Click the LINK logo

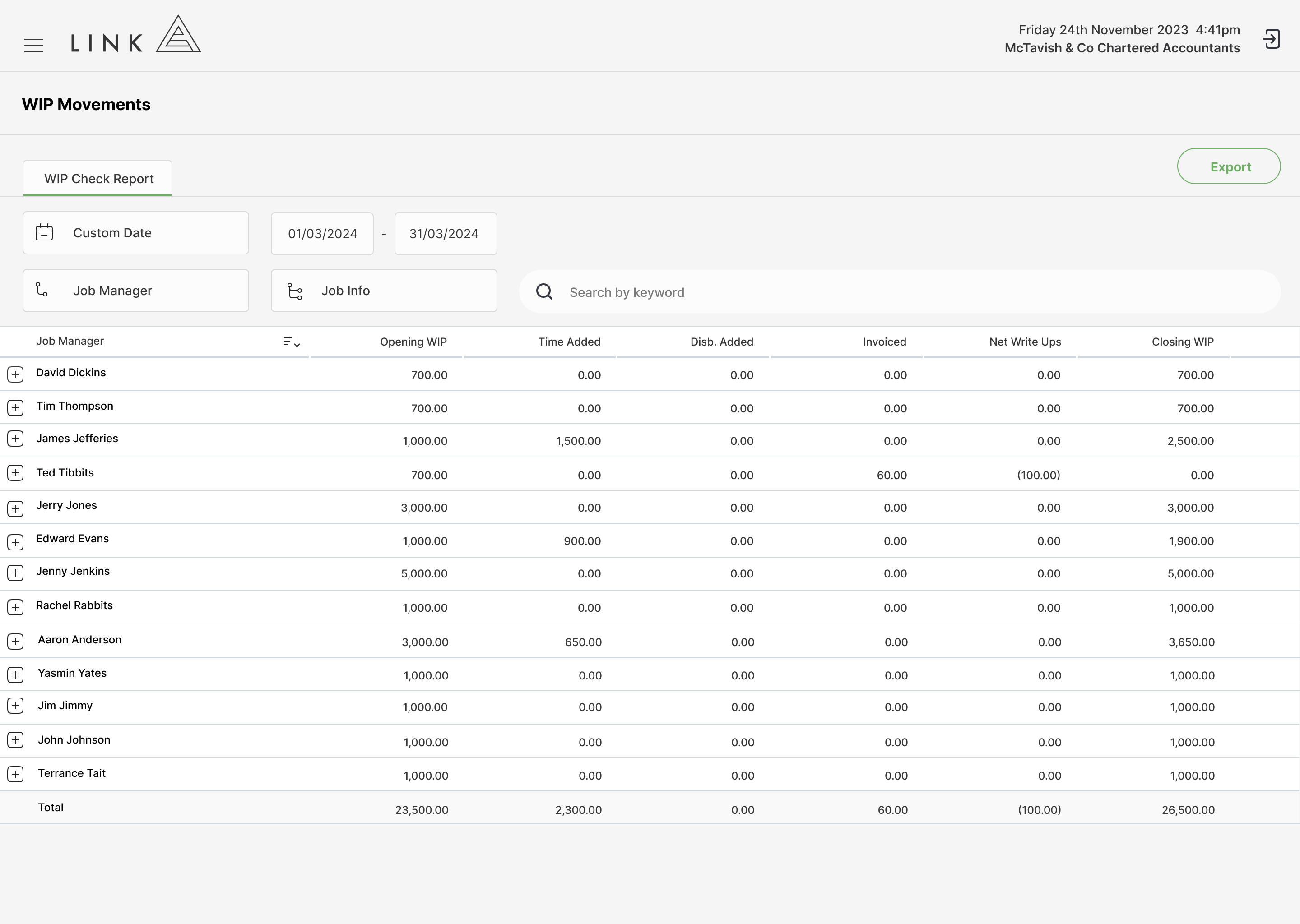[x=136, y=35]
